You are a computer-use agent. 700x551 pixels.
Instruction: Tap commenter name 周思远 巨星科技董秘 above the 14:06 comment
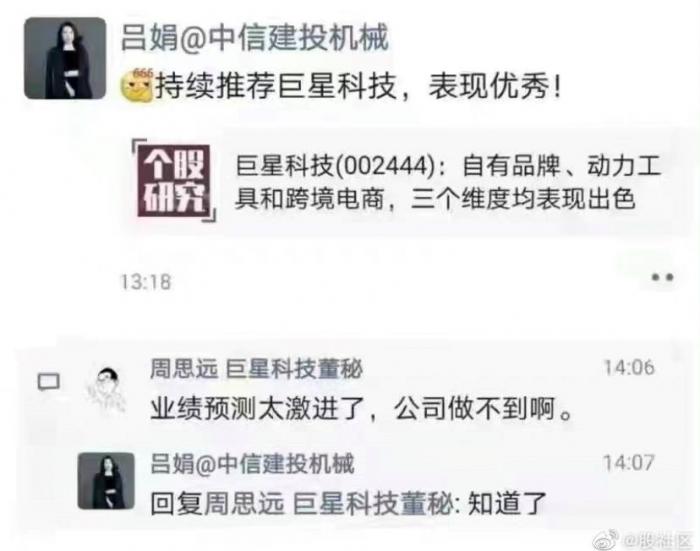pos(256,370)
